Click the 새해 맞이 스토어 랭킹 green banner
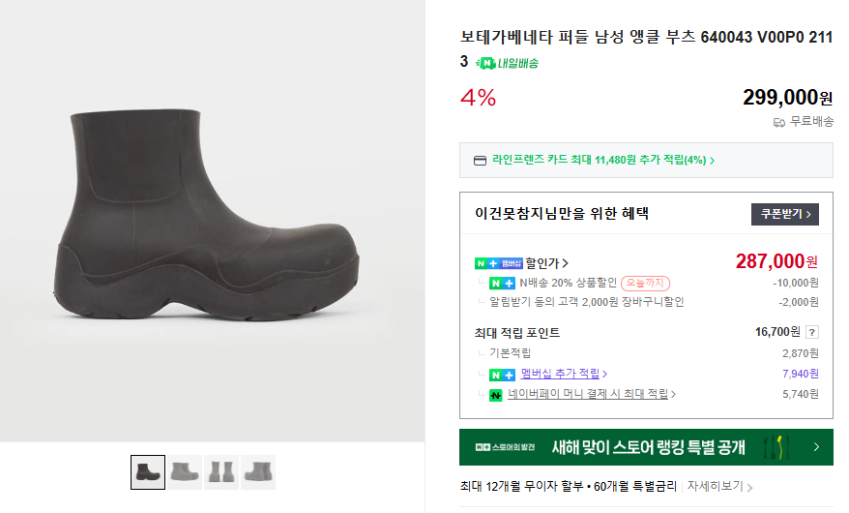Screen dimensions: 849x513 [x=646, y=447]
